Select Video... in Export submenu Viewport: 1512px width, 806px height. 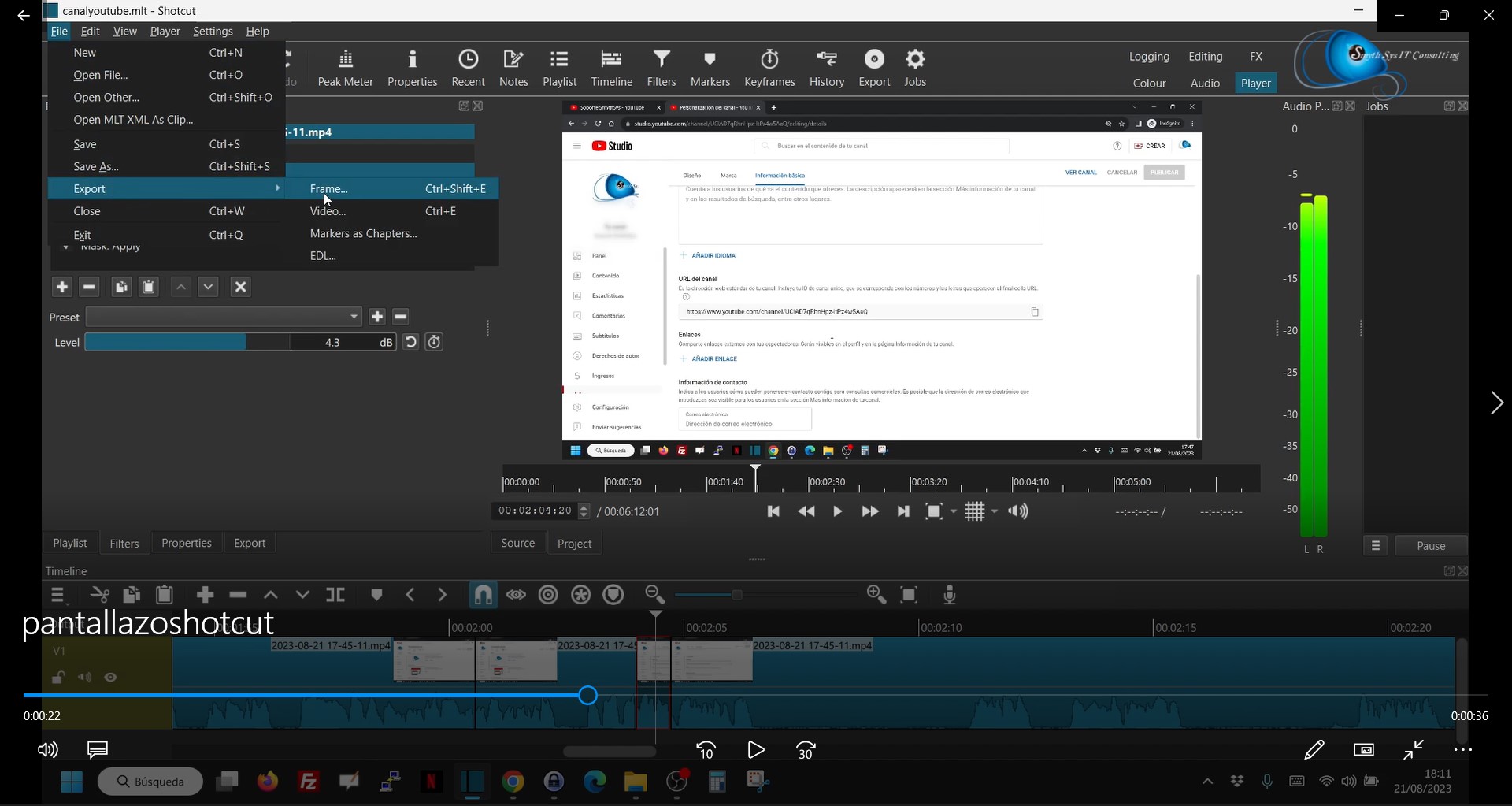(328, 211)
